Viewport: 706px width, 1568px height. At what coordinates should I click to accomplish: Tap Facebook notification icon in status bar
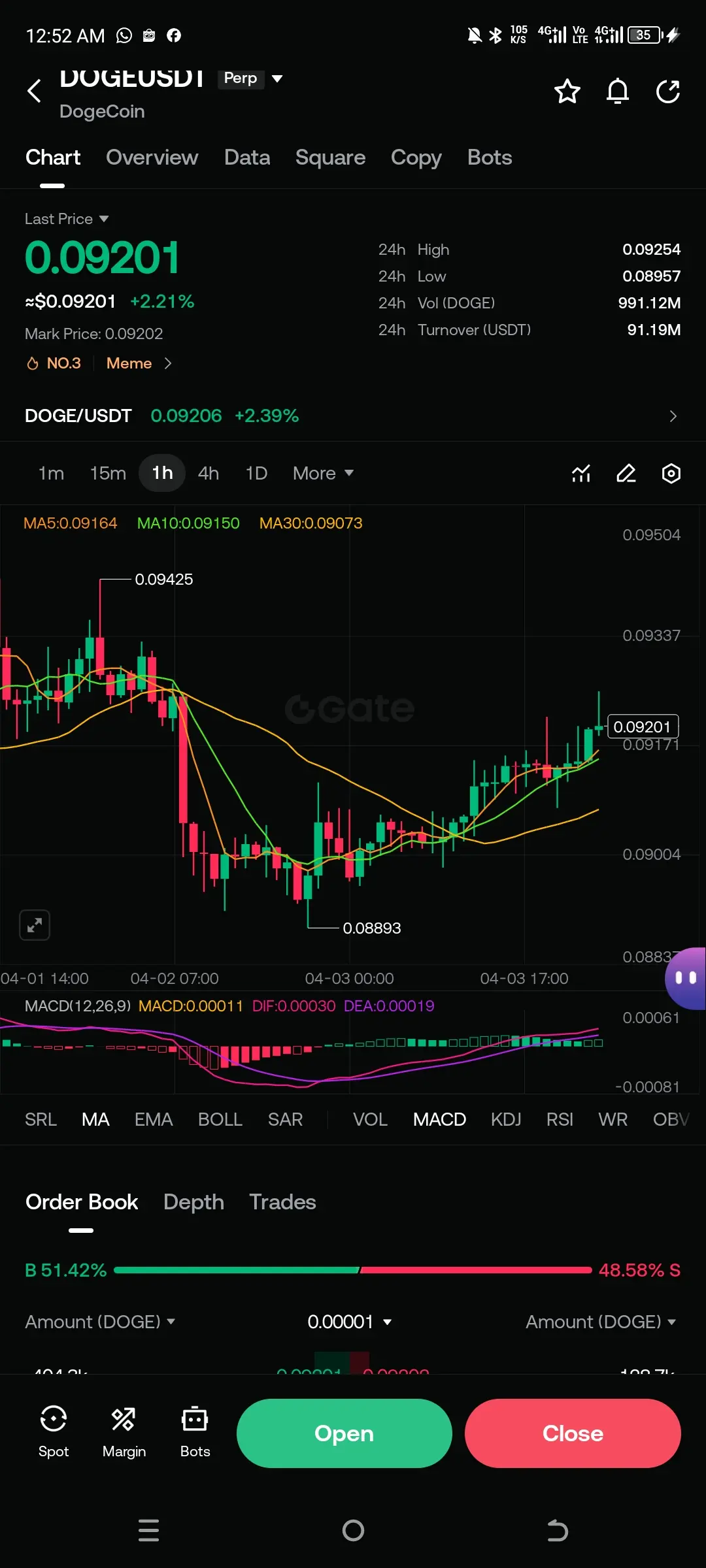pyautogui.click(x=174, y=35)
